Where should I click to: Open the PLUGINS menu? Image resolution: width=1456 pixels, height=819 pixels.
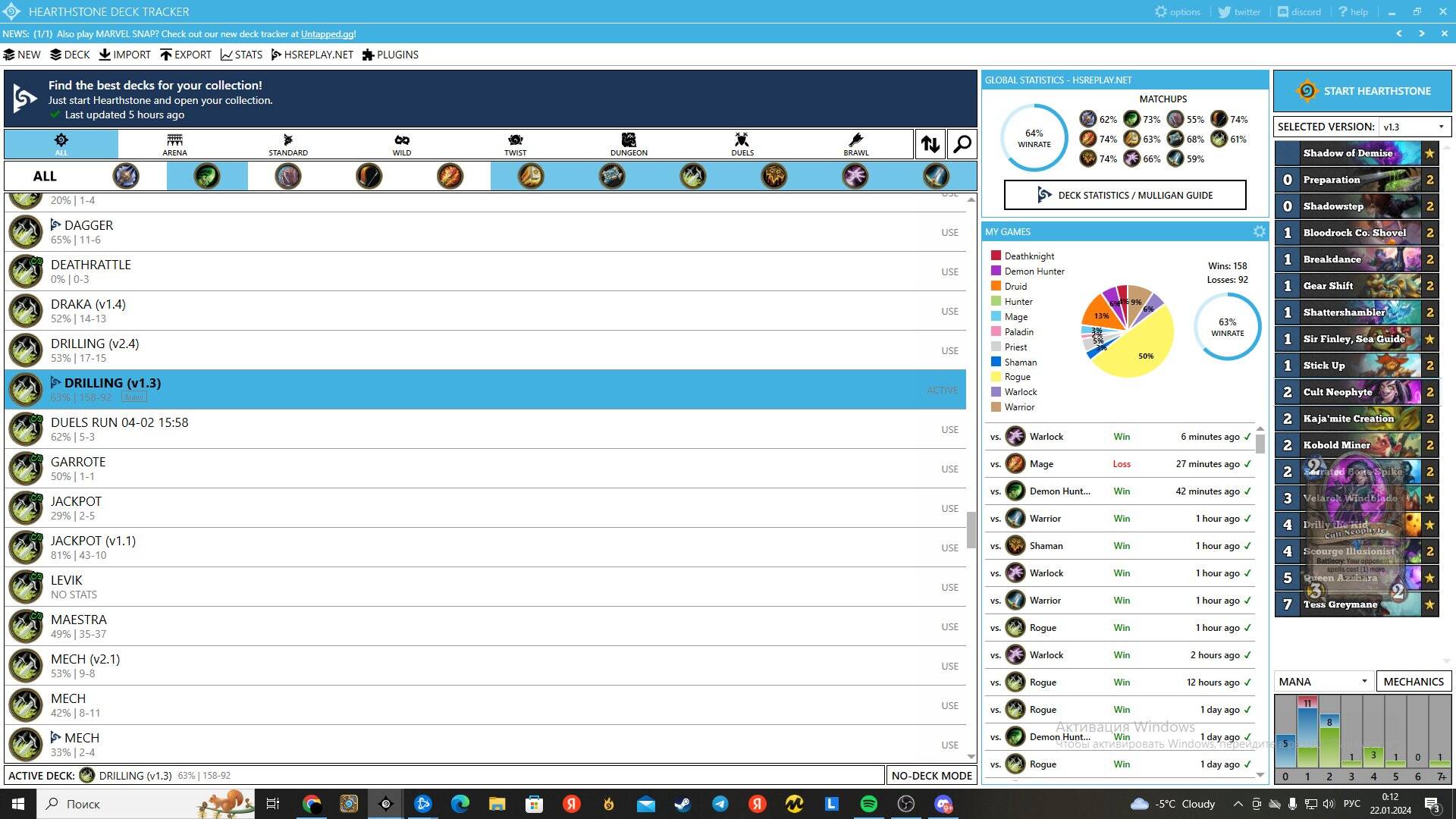[390, 55]
